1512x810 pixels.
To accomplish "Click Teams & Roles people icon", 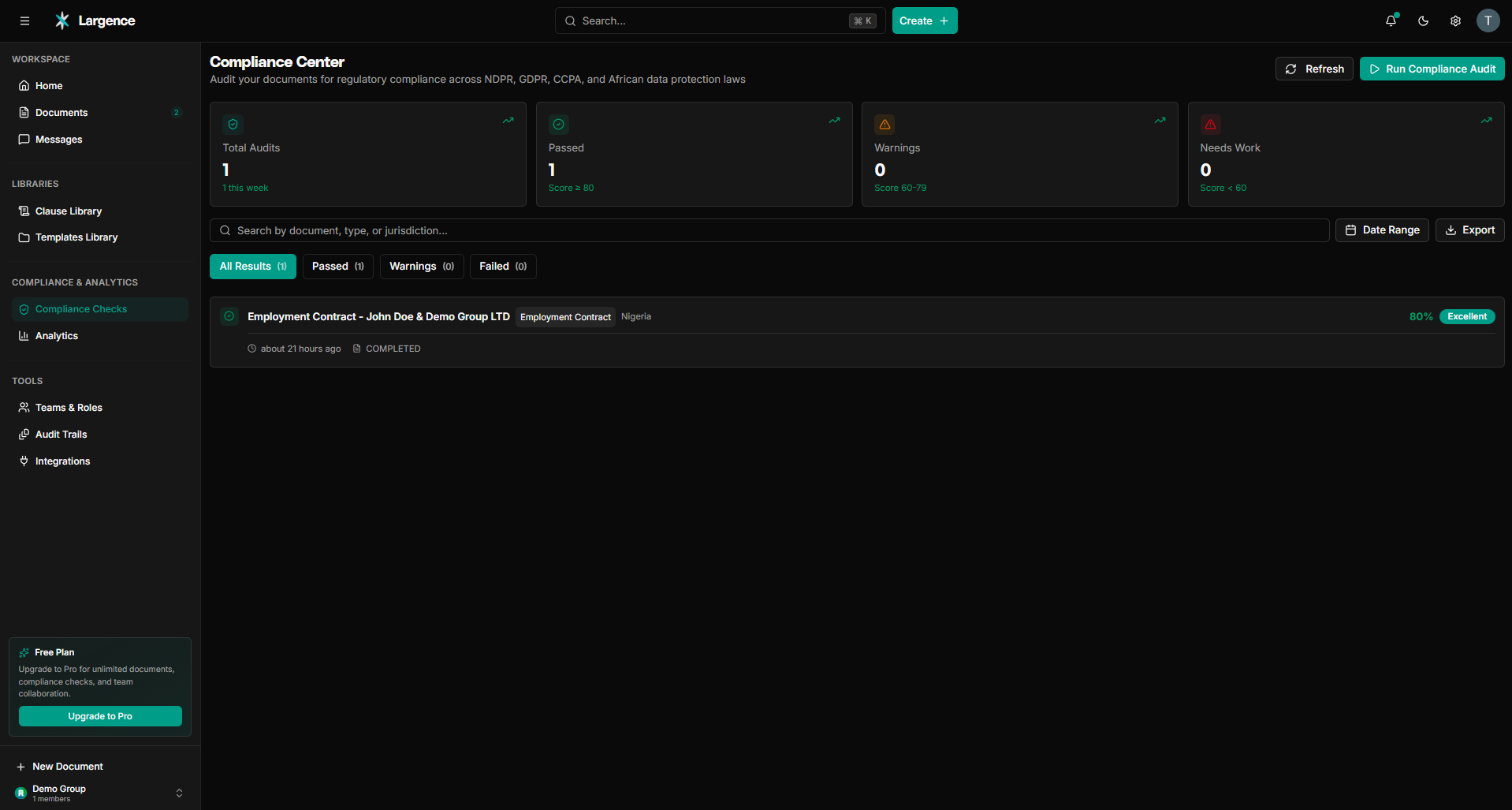I will pos(24,408).
